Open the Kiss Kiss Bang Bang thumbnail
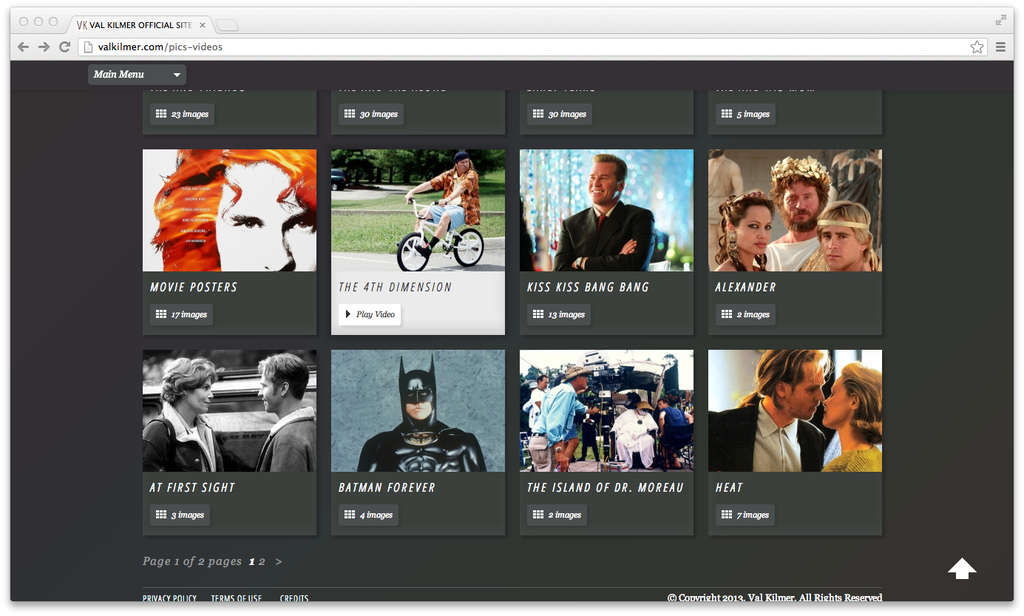 (x=607, y=210)
